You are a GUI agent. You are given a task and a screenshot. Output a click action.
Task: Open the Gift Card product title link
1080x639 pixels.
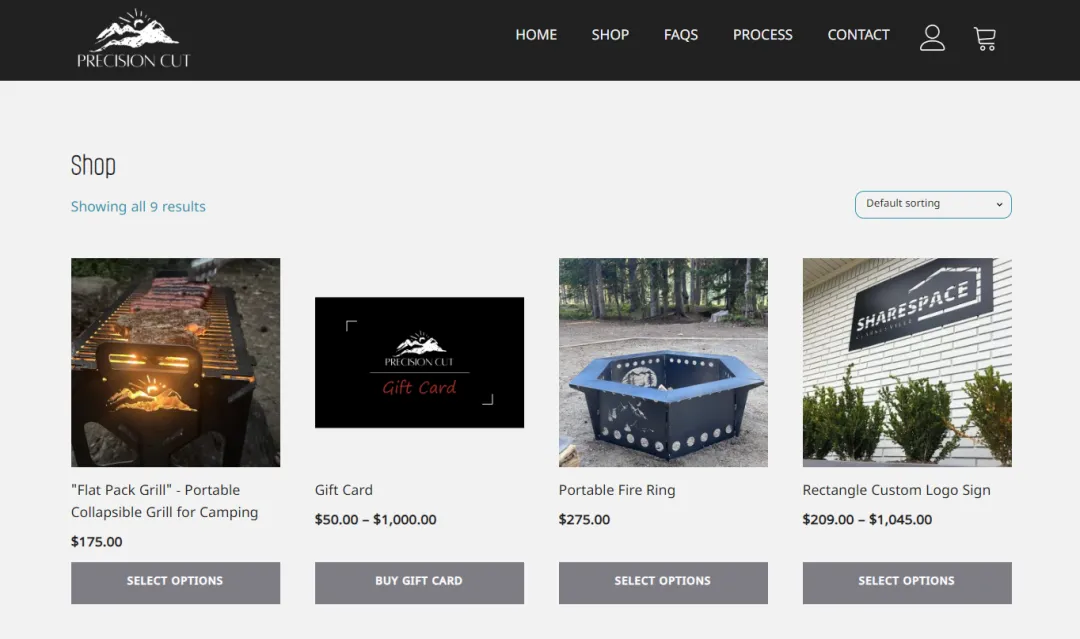click(x=344, y=490)
